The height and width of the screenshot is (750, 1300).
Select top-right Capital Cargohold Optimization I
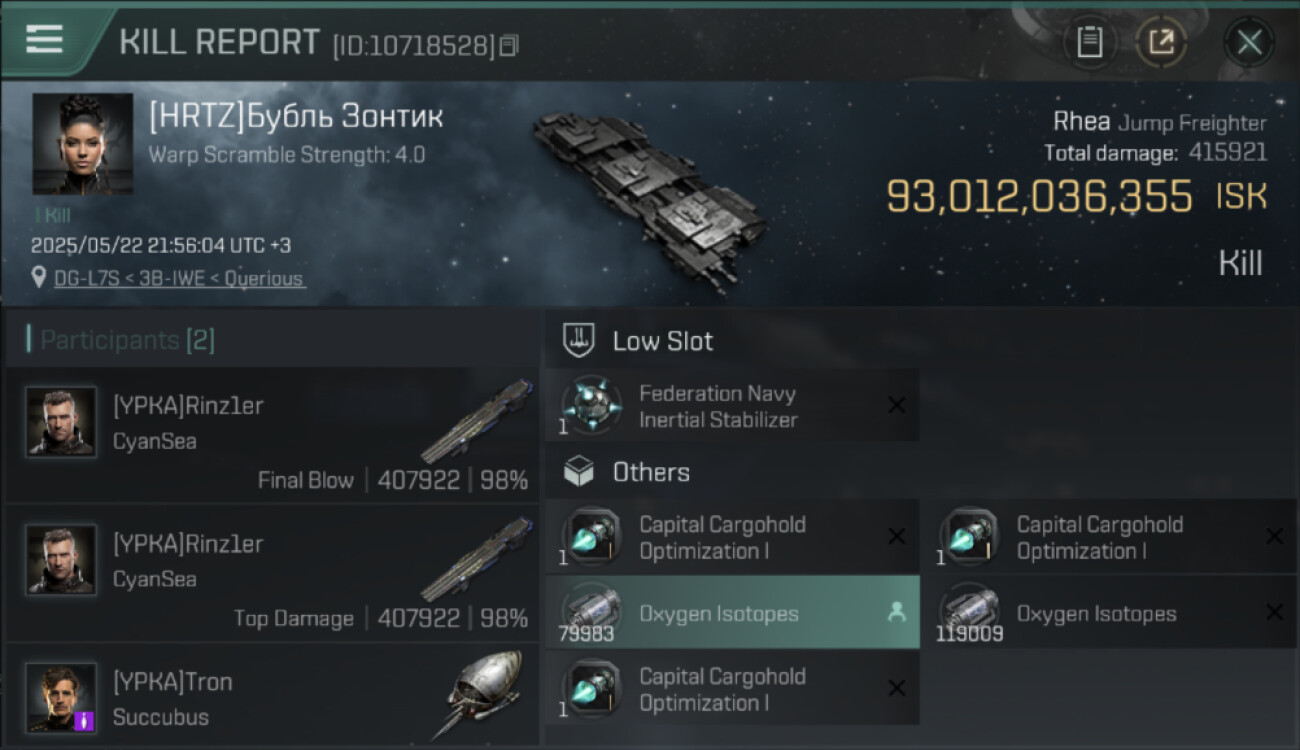point(1100,537)
